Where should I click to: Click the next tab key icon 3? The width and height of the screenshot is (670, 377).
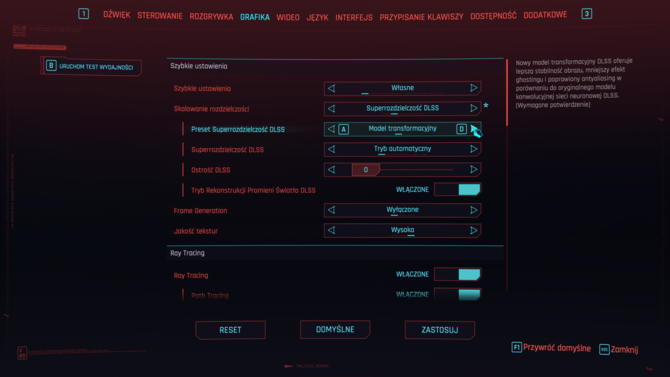click(x=587, y=14)
